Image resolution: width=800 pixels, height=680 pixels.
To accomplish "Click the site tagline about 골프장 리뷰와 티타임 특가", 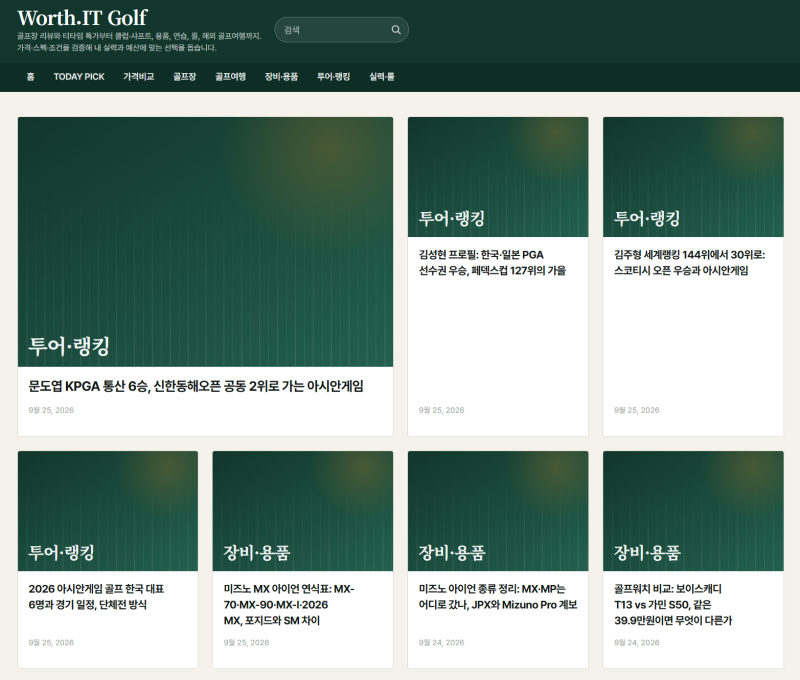I will [139, 42].
